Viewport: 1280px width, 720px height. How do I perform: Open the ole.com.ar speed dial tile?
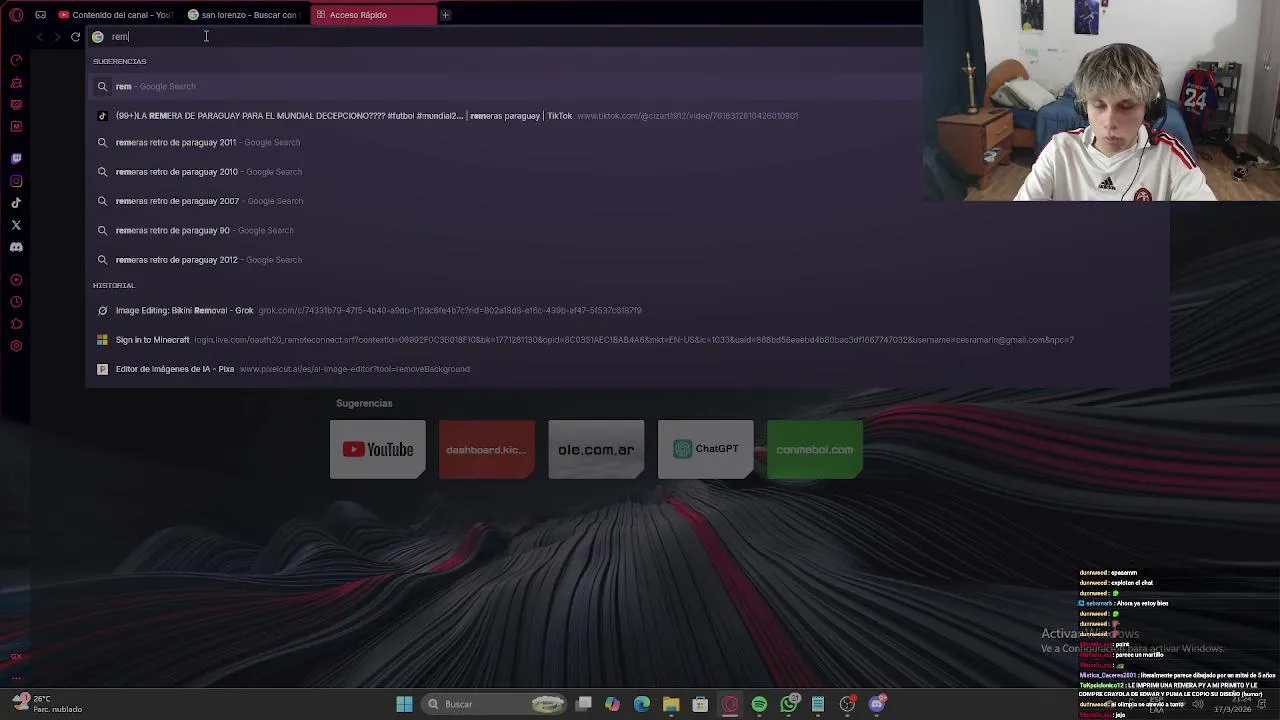point(596,449)
